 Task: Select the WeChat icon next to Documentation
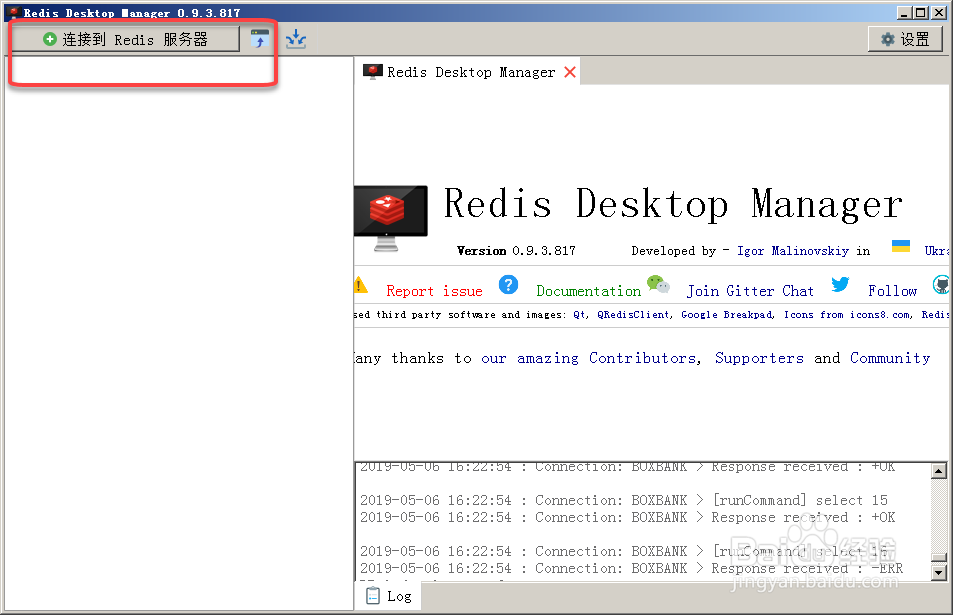658,284
